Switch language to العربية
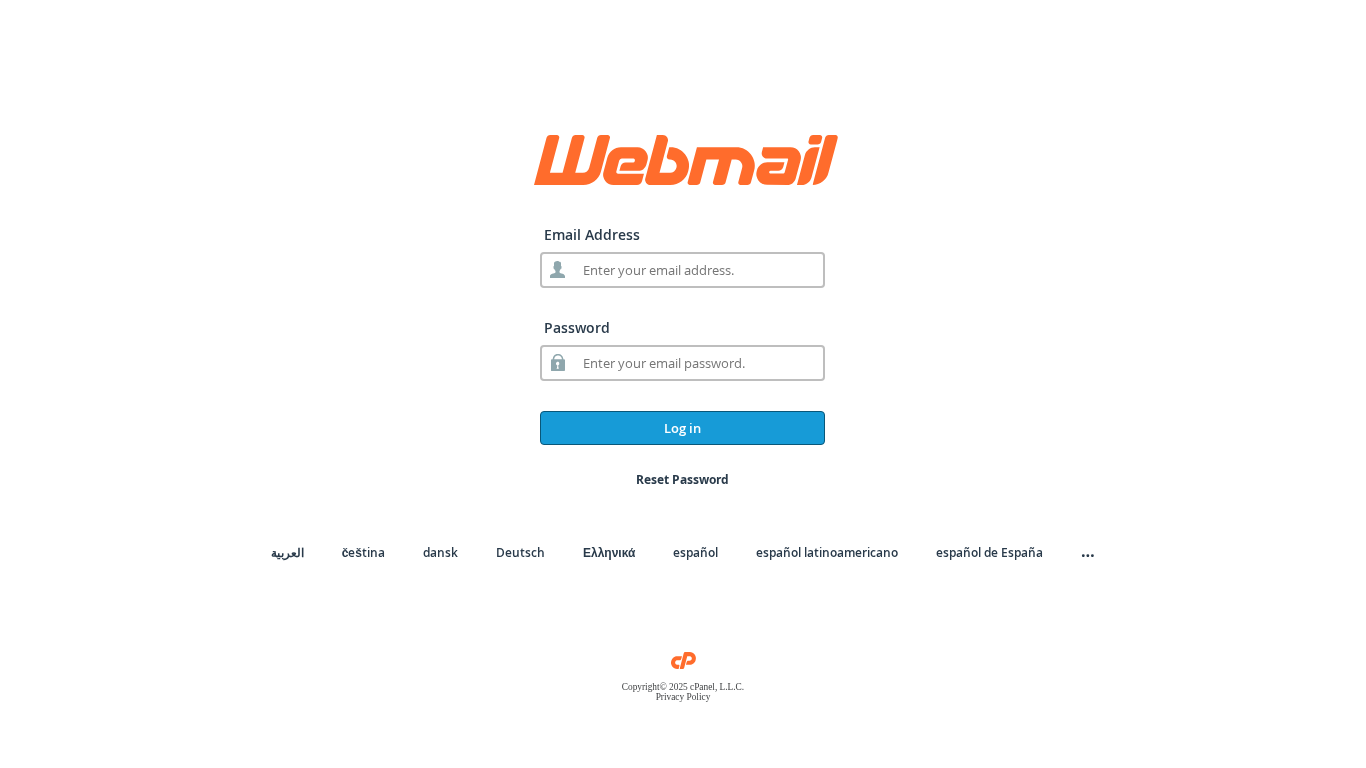1366x768 pixels. tap(287, 553)
